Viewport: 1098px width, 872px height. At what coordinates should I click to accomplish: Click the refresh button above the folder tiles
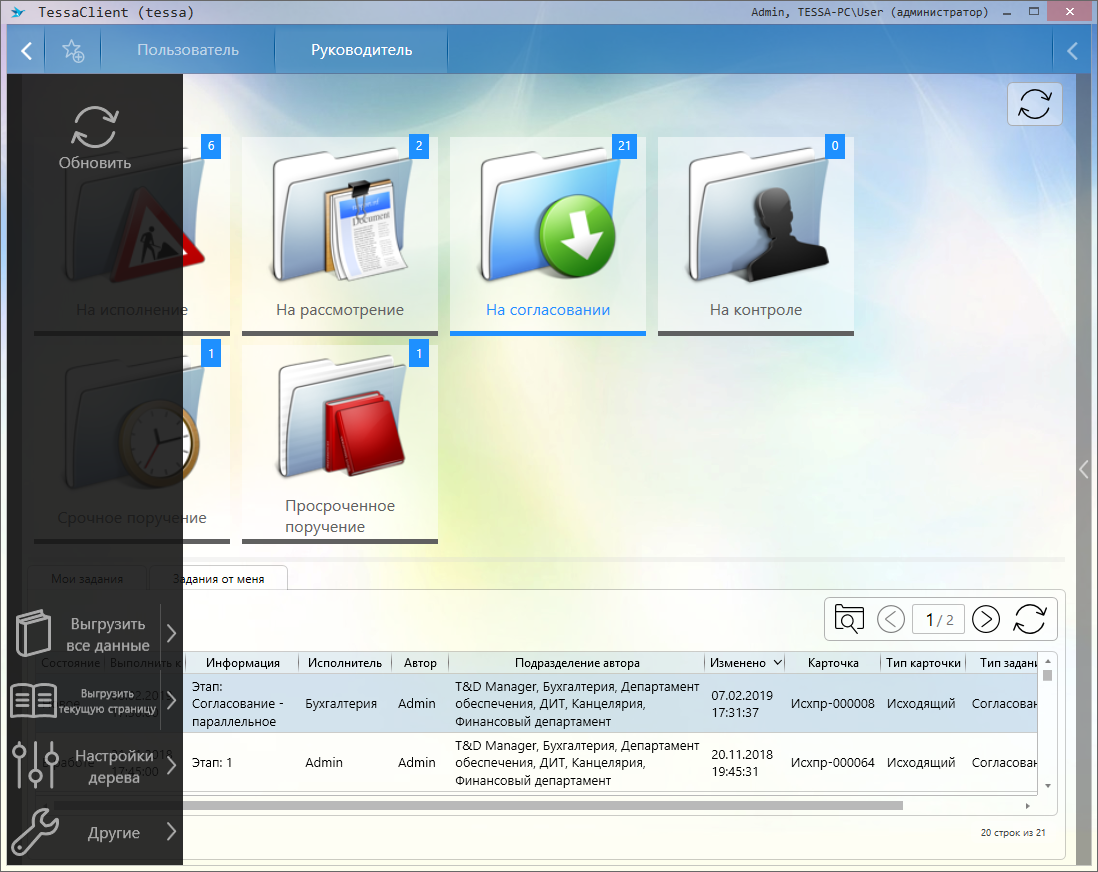click(x=1034, y=104)
